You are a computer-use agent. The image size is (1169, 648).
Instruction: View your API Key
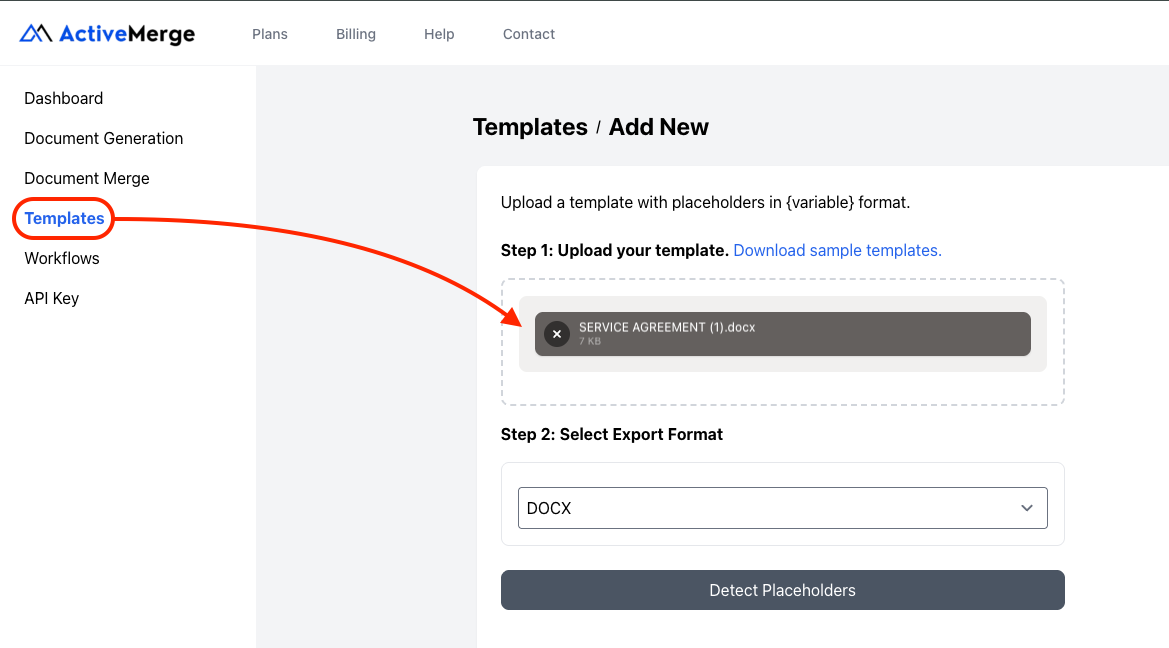(x=51, y=298)
